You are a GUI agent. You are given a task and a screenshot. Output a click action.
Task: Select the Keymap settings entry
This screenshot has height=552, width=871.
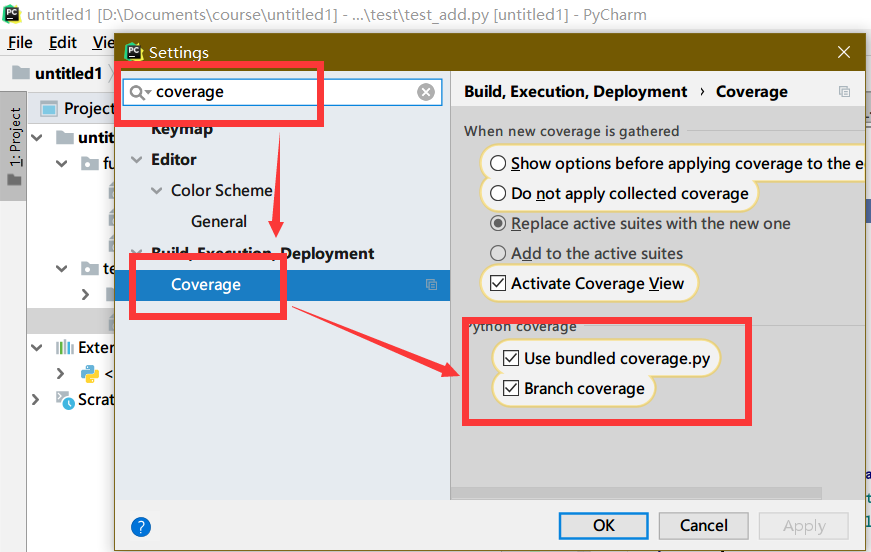(182, 129)
